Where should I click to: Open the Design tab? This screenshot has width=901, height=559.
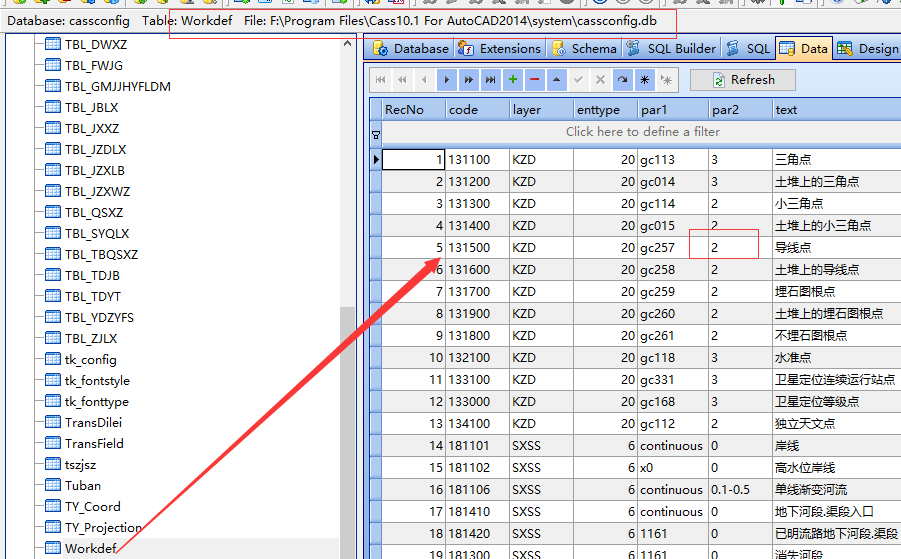pos(867,49)
